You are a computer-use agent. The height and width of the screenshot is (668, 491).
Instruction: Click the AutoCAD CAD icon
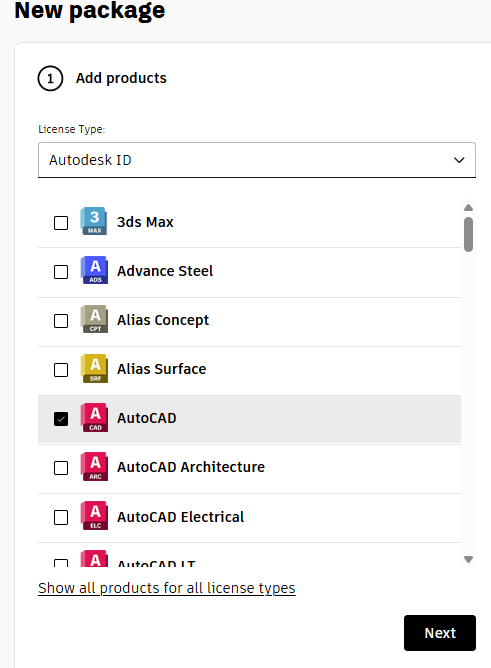[x=94, y=418]
